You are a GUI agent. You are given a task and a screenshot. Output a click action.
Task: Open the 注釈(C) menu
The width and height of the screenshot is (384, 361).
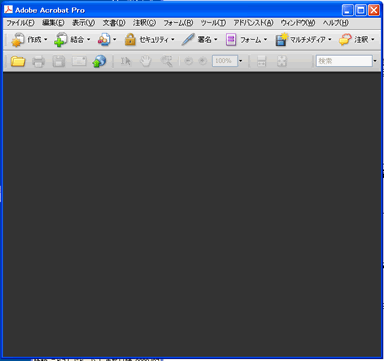pos(144,23)
